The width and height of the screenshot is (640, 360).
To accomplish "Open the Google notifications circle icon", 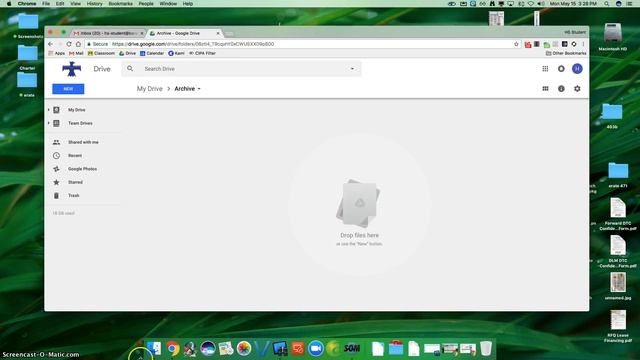I will tap(561, 69).
